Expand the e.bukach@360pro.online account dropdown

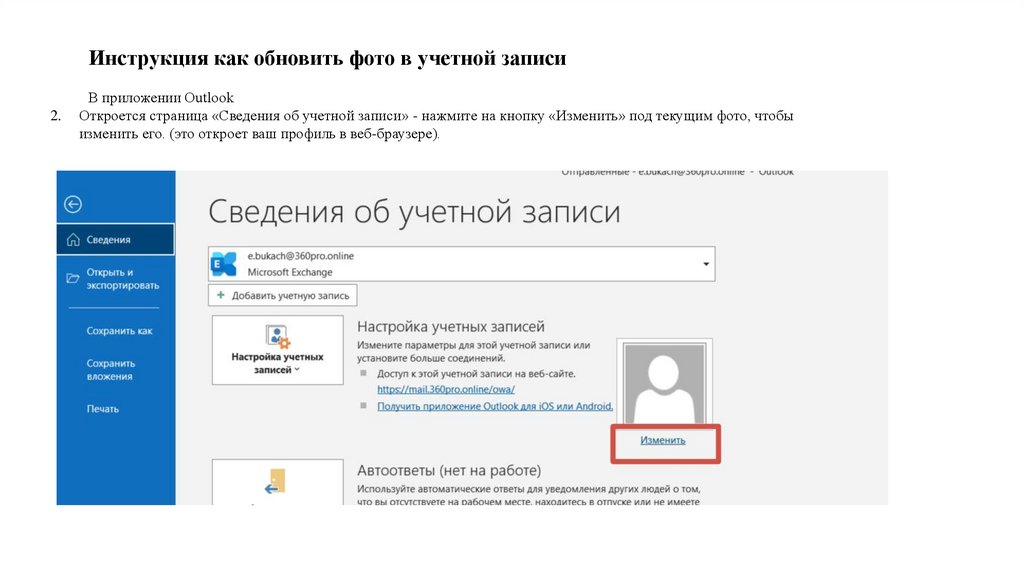[706, 264]
